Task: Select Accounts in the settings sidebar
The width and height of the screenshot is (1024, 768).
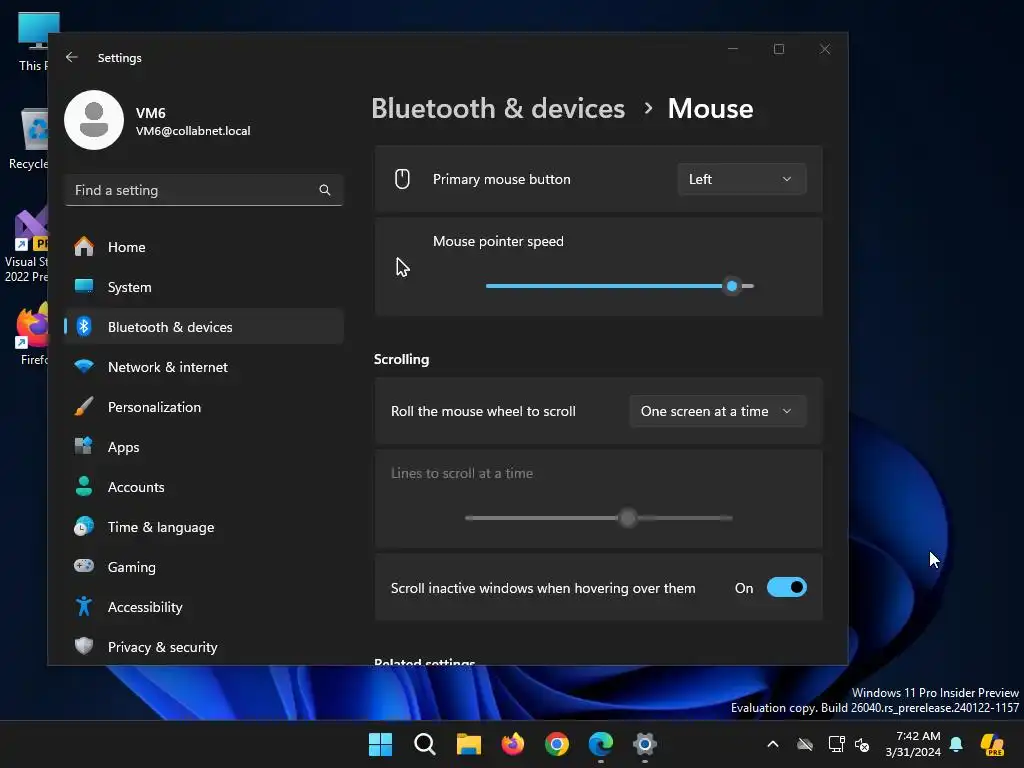Action: [204, 487]
